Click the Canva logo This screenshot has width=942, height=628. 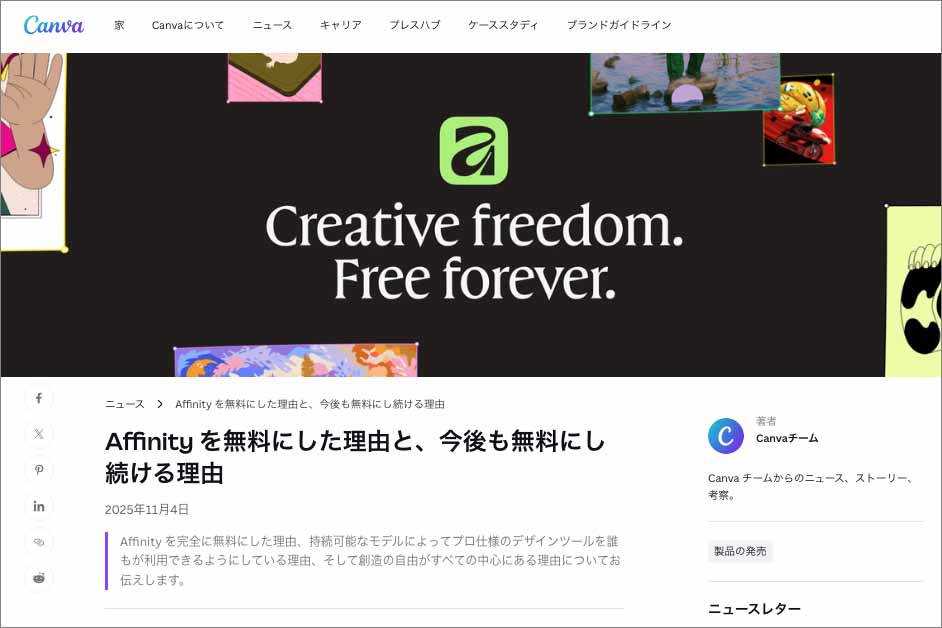click(53, 25)
